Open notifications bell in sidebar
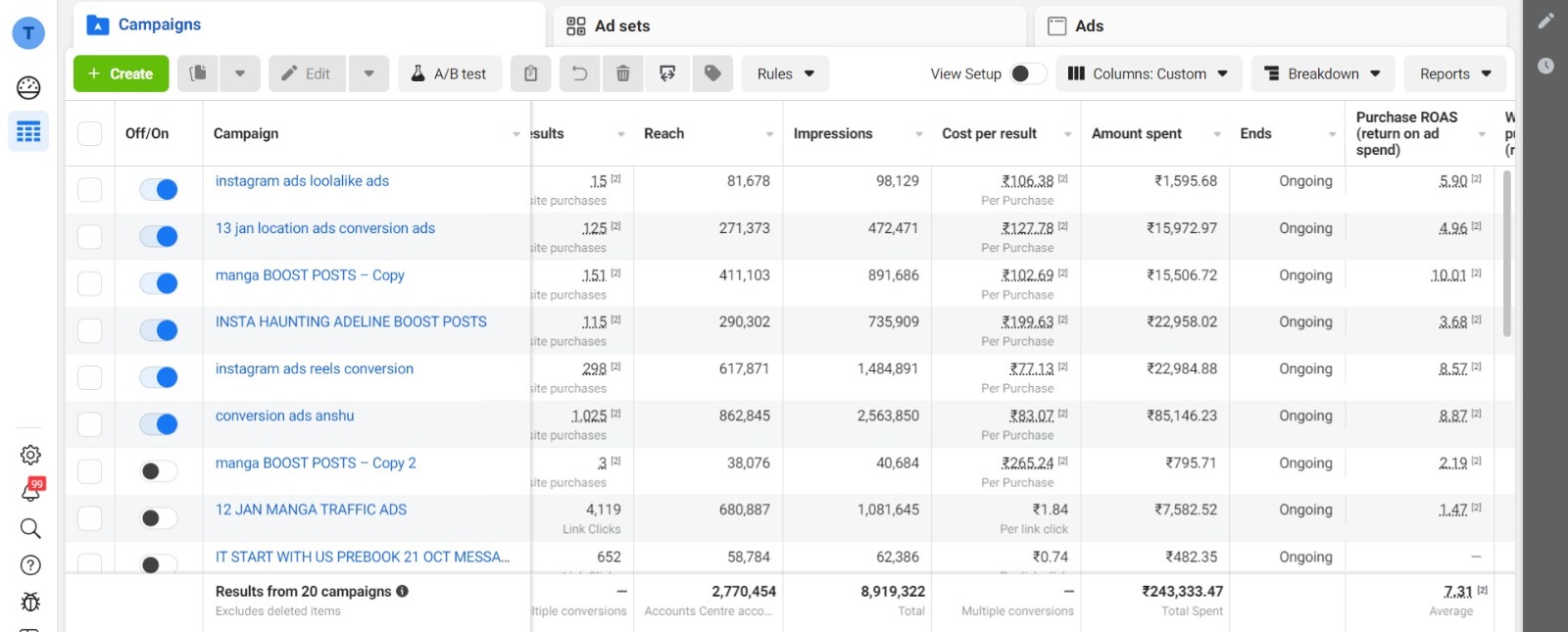 click(30, 491)
